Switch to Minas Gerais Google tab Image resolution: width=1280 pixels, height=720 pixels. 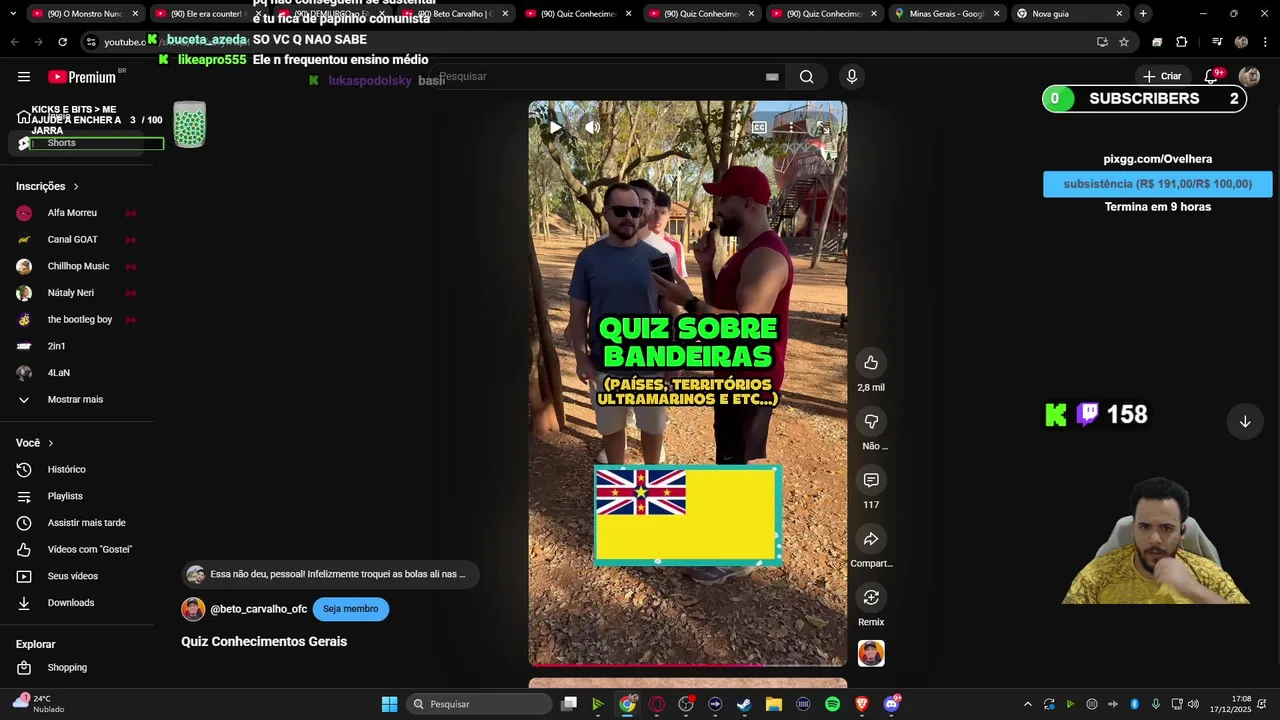tap(946, 14)
